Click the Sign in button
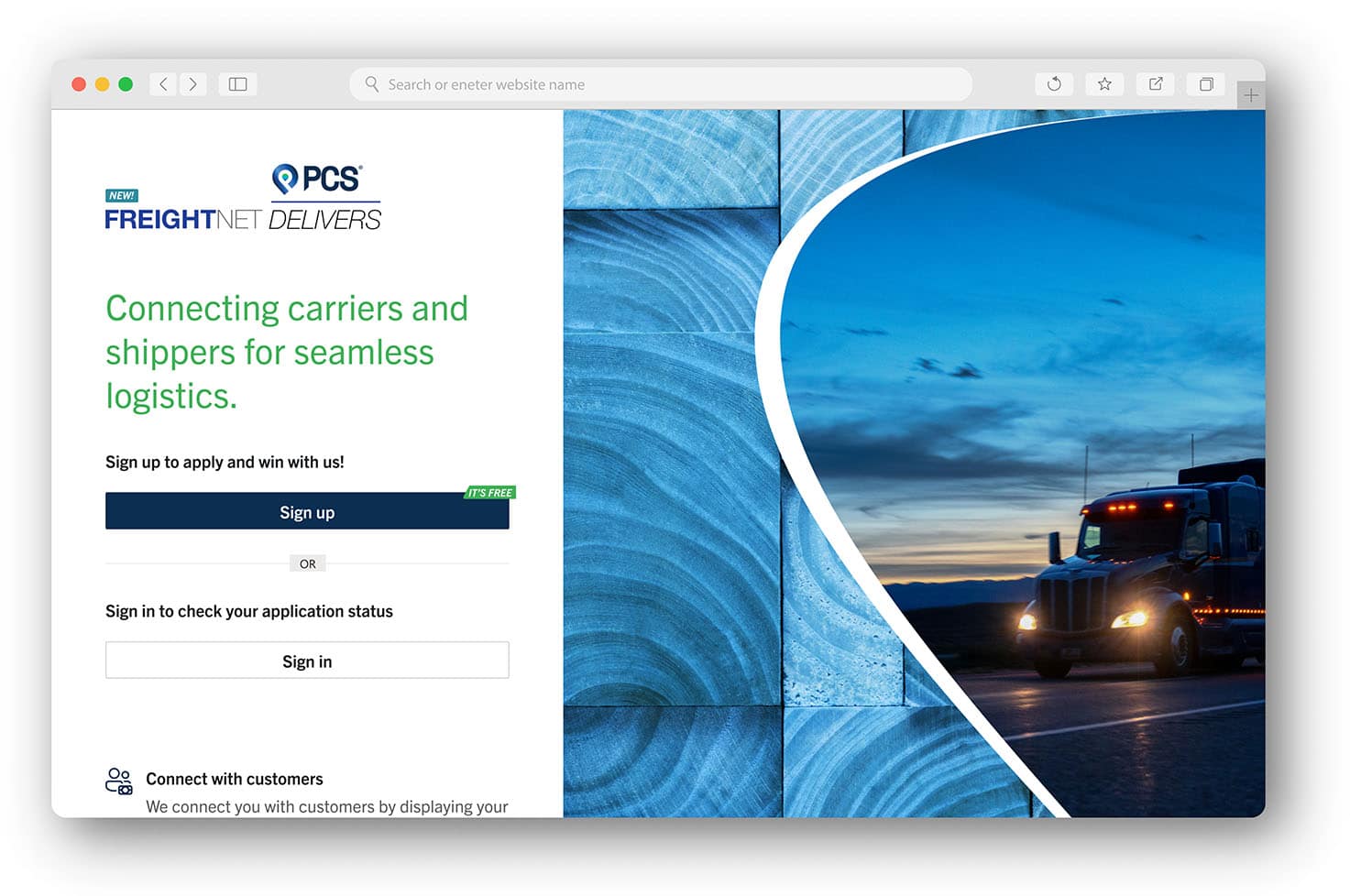 point(307,661)
